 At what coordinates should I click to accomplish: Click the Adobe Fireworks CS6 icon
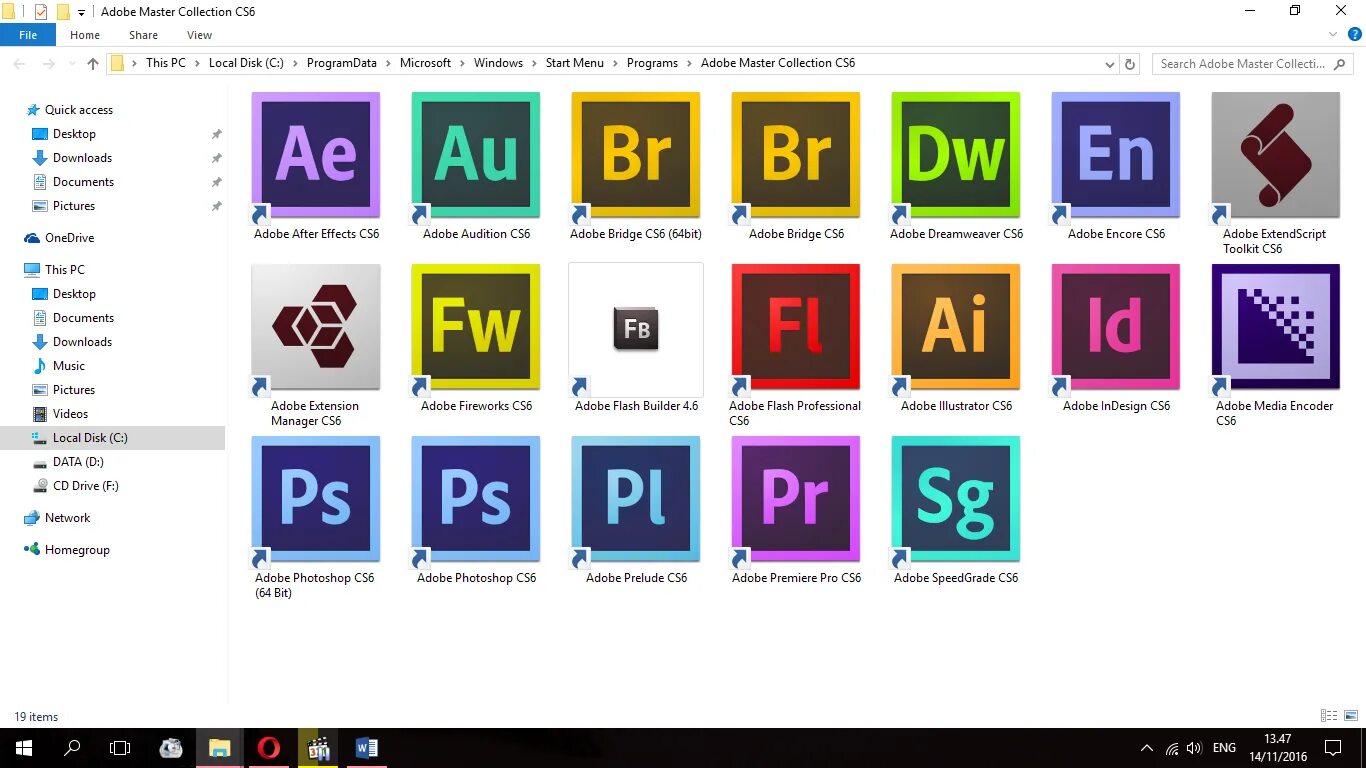pyautogui.click(x=476, y=327)
